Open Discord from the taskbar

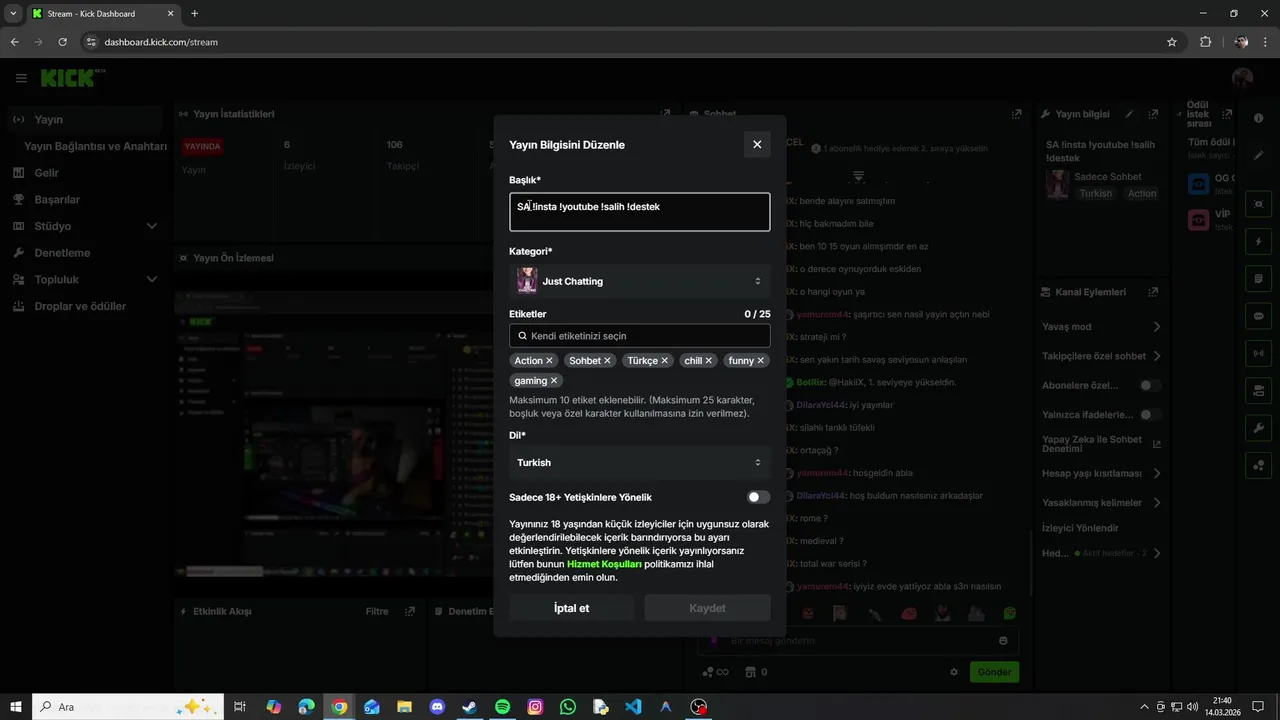click(x=437, y=707)
